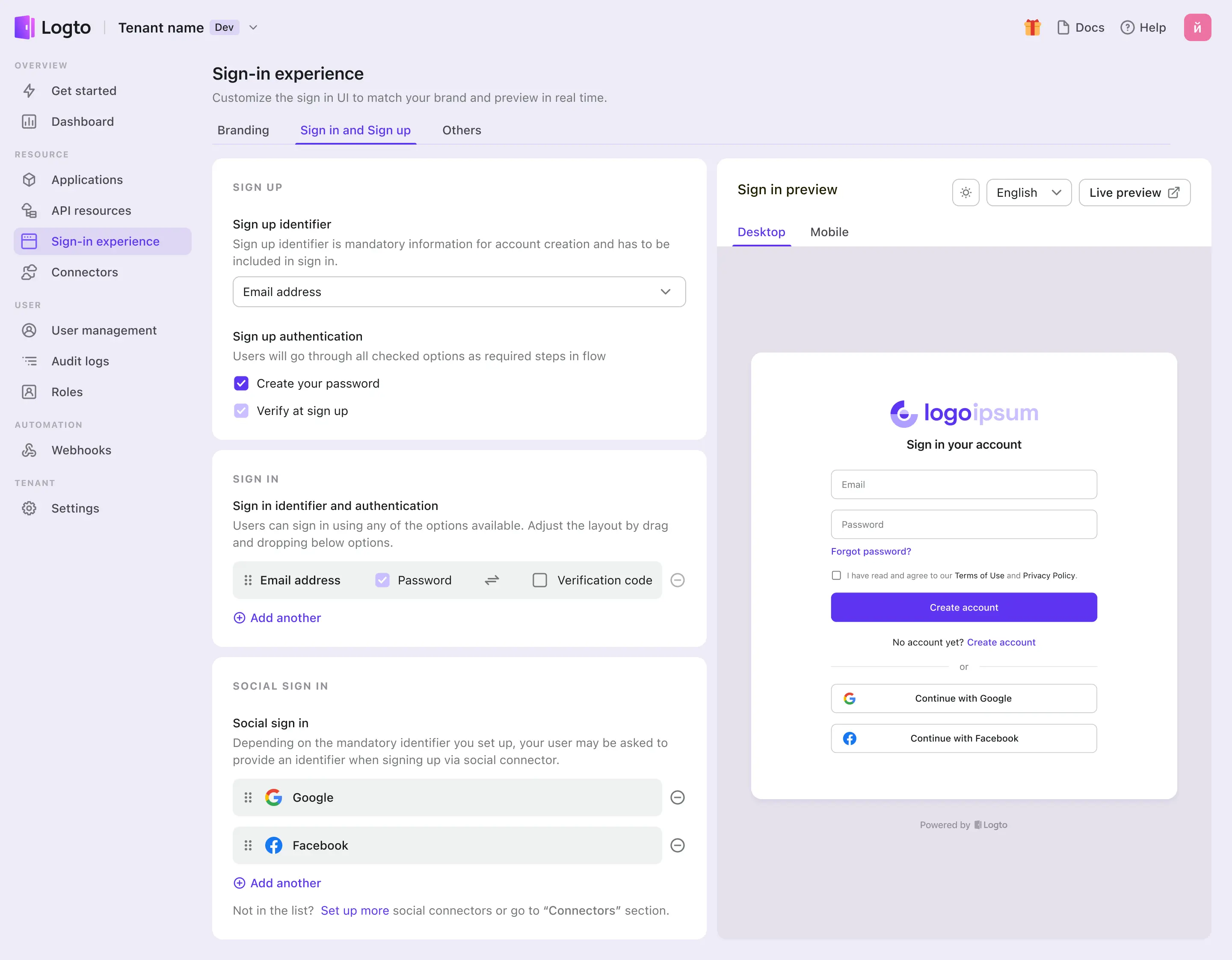Image resolution: width=1232 pixels, height=960 pixels.
Task: Switch to the Mobile preview tab
Action: click(x=829, y=232)
